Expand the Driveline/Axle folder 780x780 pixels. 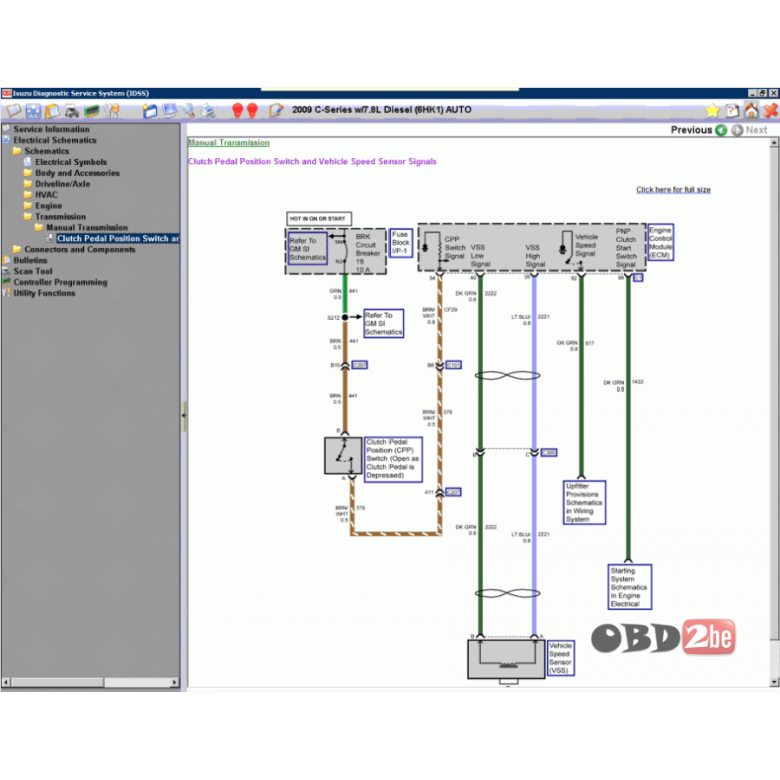coord(28,184)
